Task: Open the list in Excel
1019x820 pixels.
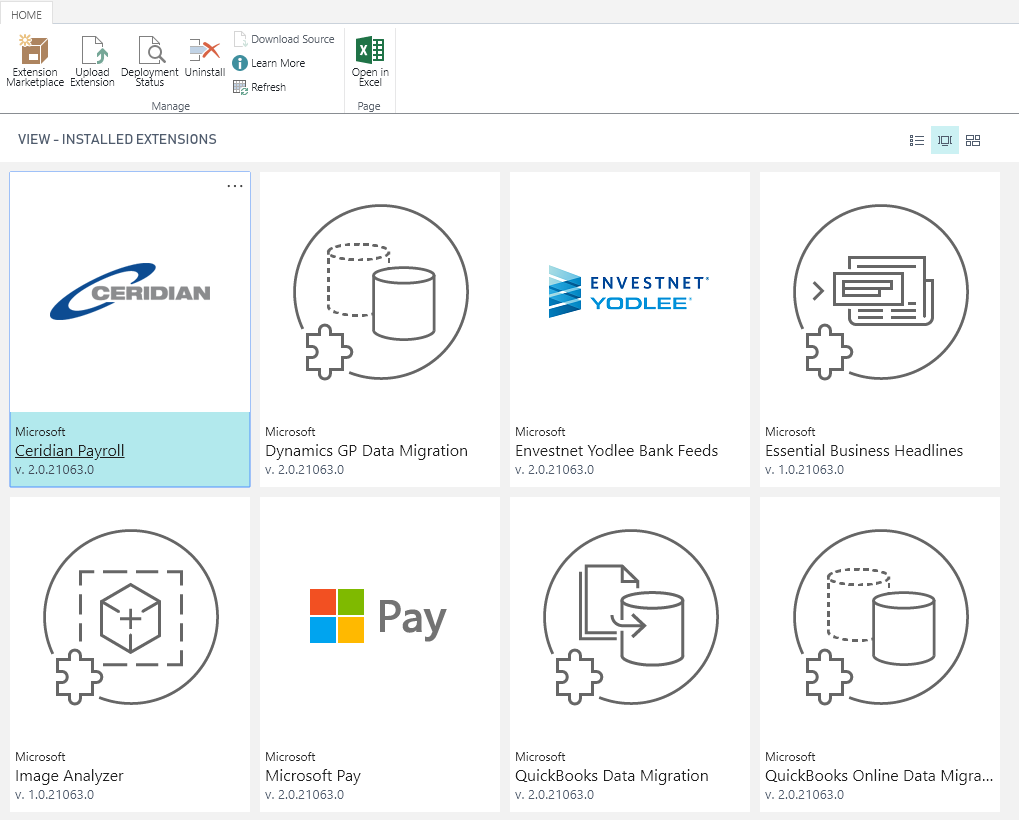Action: 370,61
